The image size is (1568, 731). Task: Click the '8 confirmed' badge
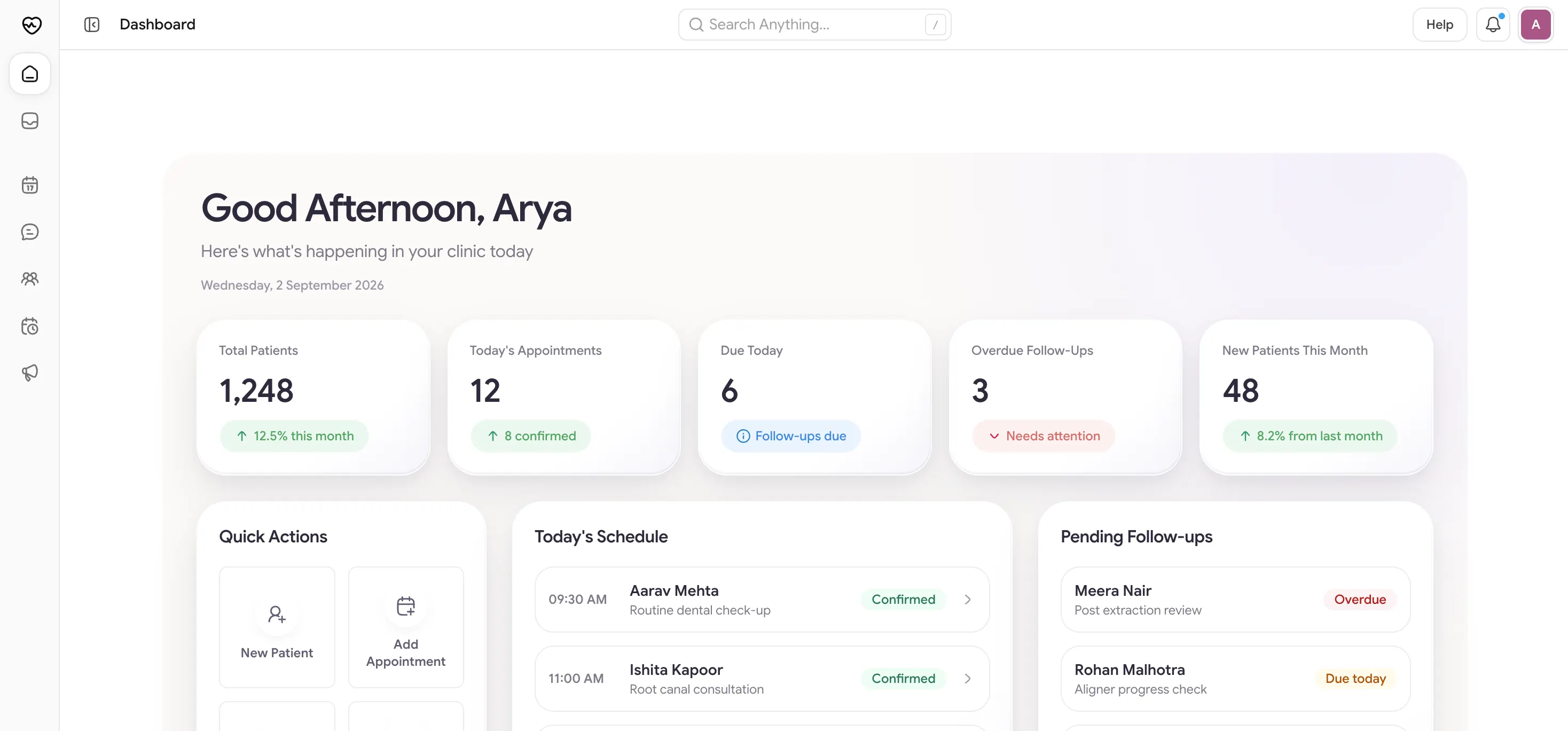531,436
